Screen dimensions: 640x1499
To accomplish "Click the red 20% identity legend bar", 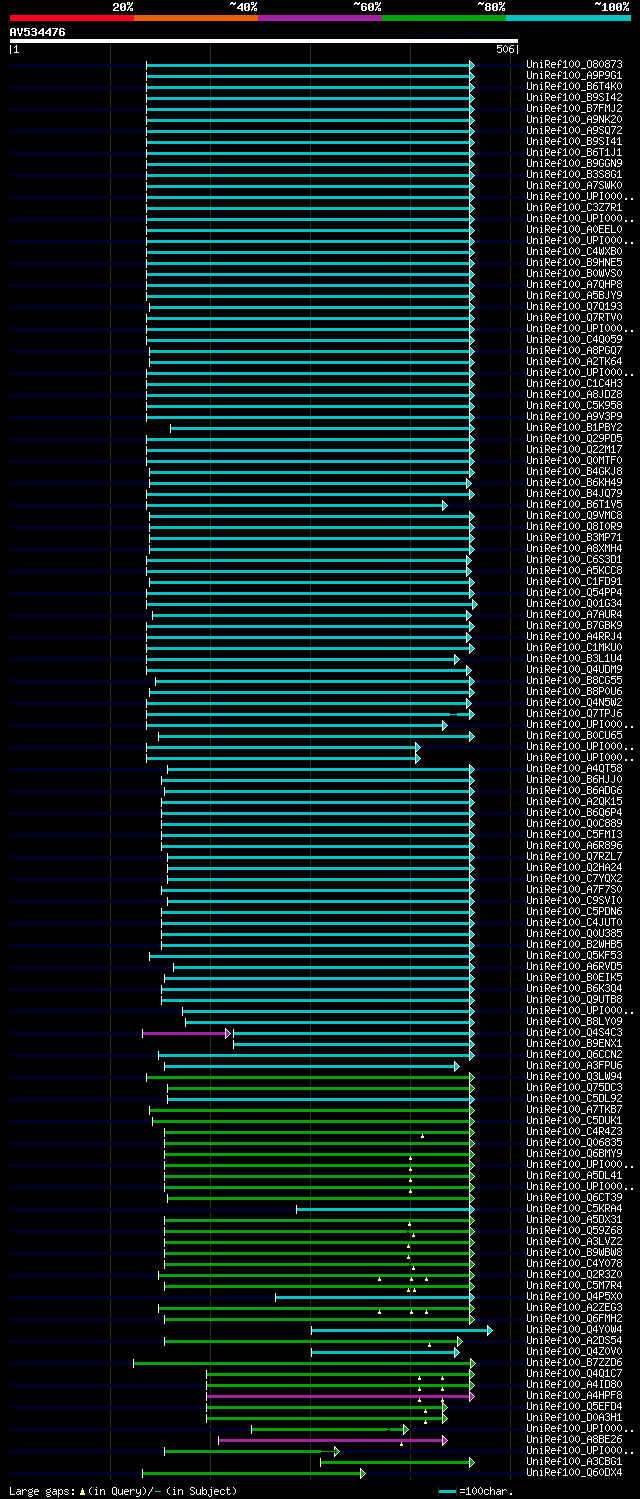I will pos(72,18).
